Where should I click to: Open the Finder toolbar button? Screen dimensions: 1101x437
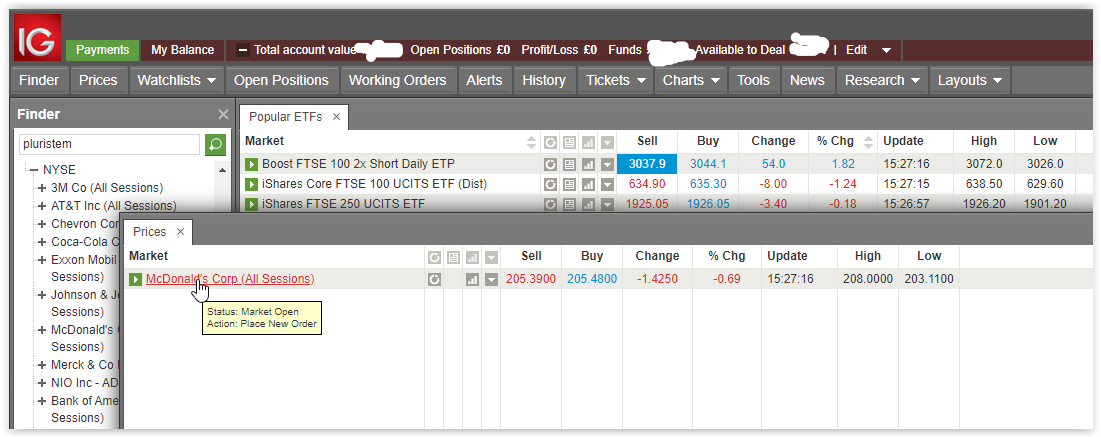[x=39, y=80]
